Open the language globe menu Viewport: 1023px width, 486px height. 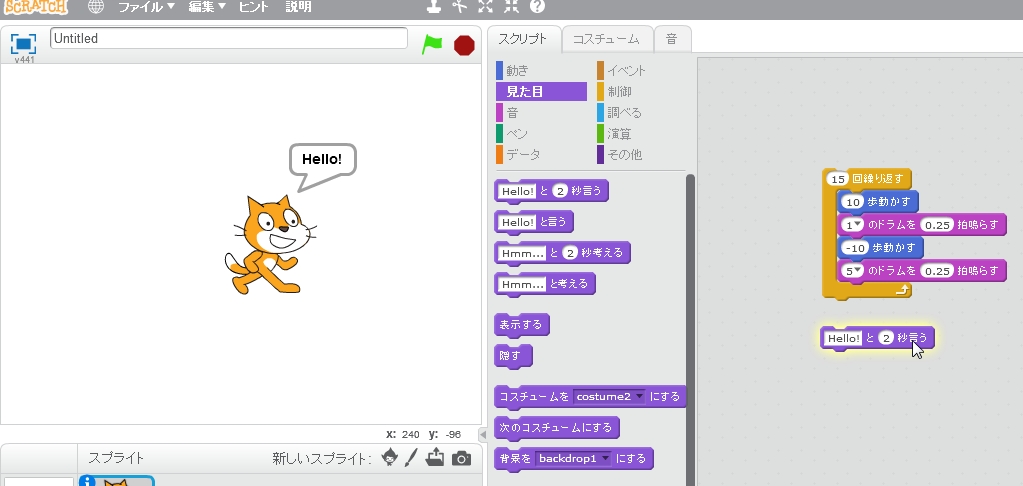(96, 7)
